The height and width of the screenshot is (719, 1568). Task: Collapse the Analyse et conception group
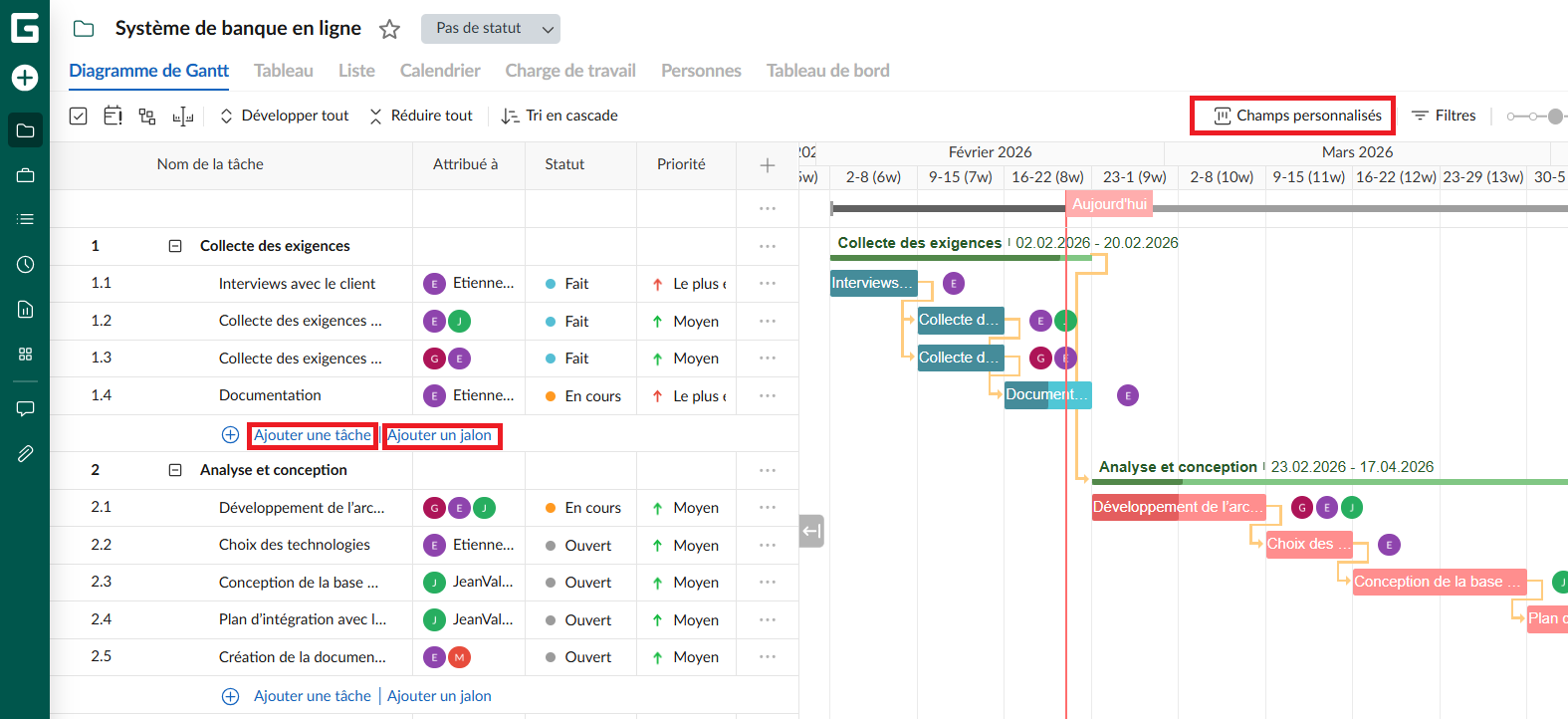[x=175, y=470]
